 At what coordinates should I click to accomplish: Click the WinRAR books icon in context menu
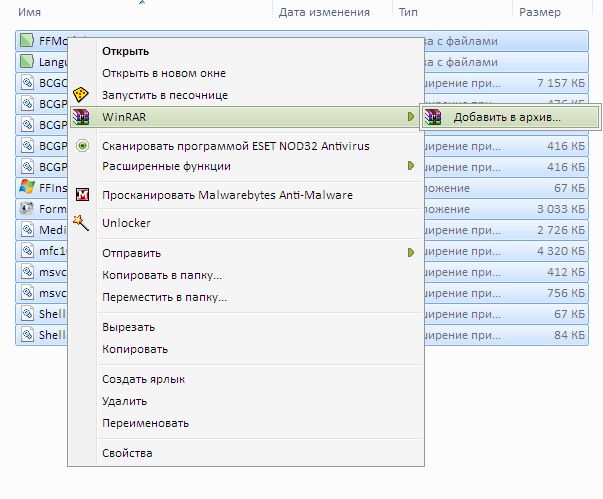tap(83, 117)
